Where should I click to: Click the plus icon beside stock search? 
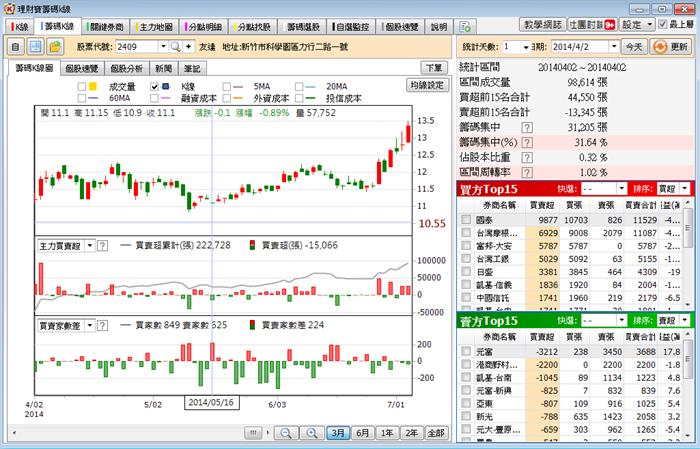tap(189, 47)
